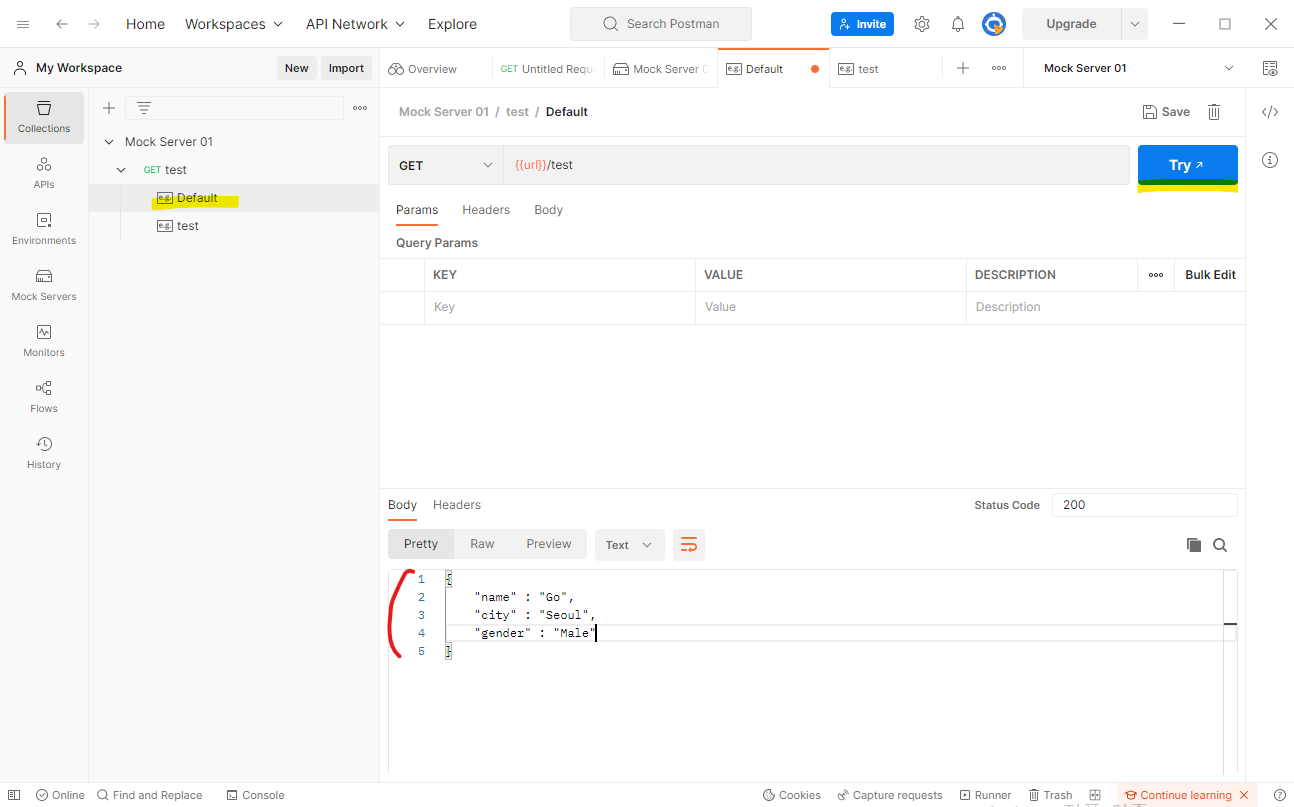Open the Collections sidebar panel

[44, 117]
